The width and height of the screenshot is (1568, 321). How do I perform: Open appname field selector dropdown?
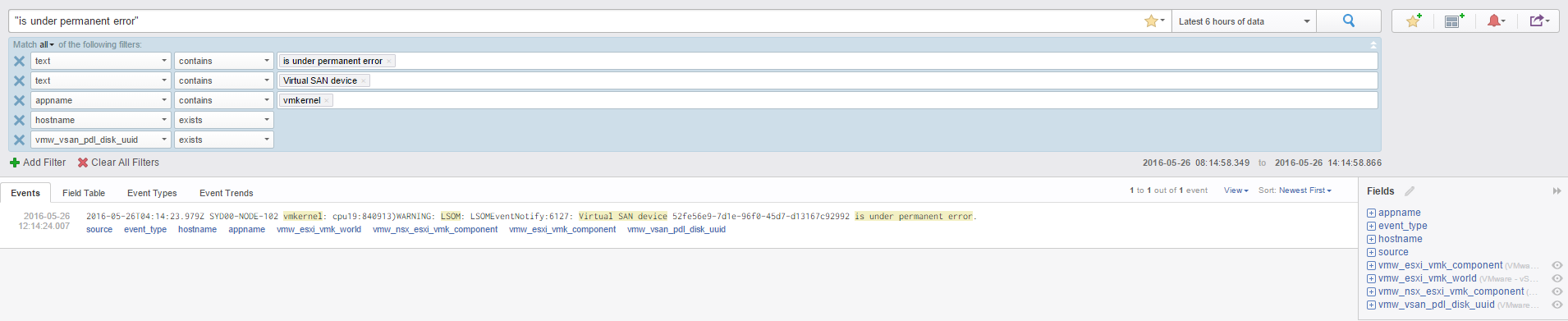click(101, 100)
